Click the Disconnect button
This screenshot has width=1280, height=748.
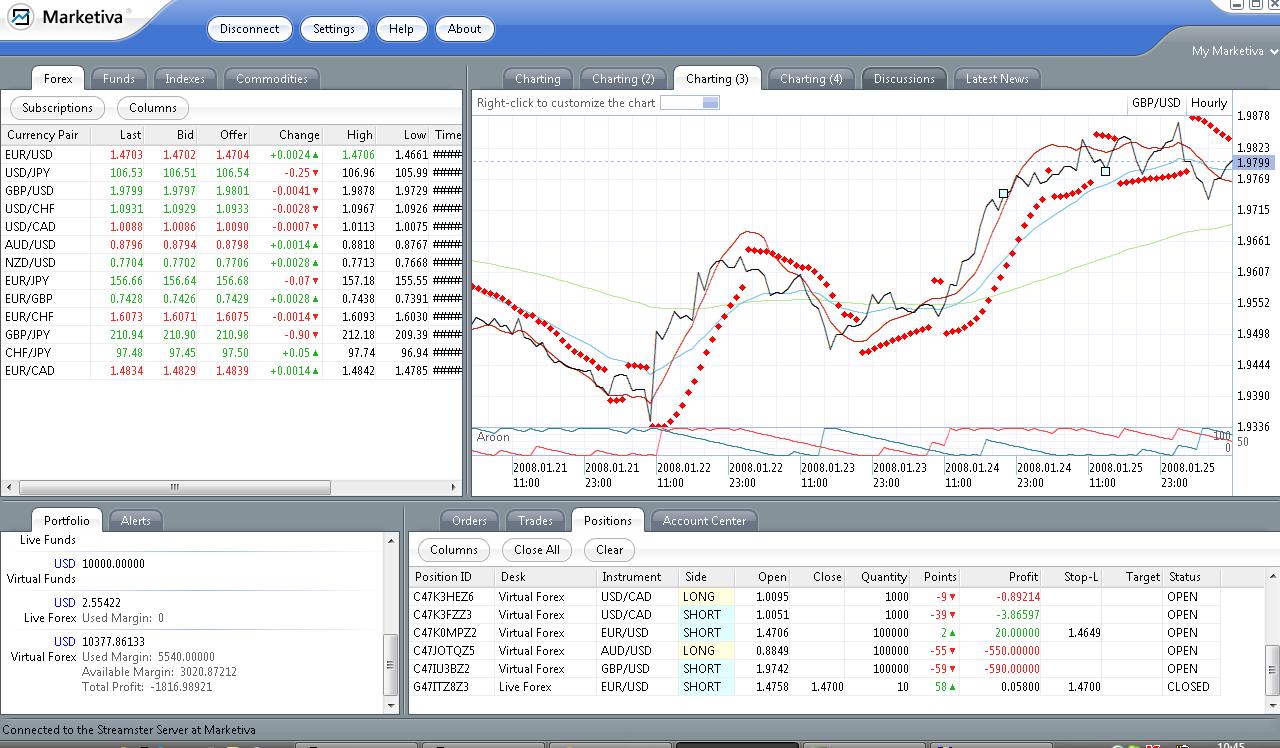click(x=250, y=29)
